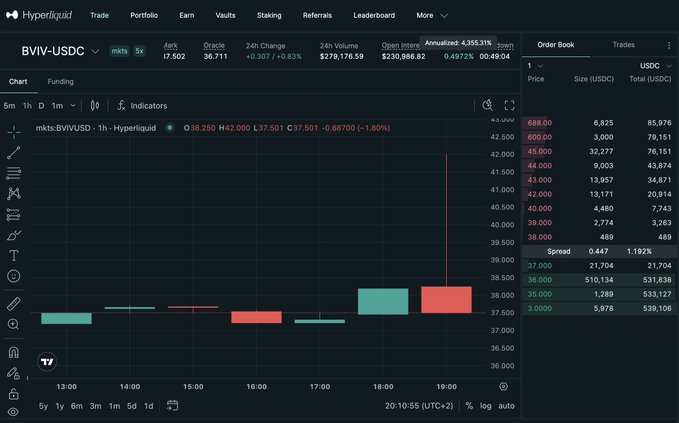
Task: Click ask price 45.000 in order book
Action: (540, 151)
